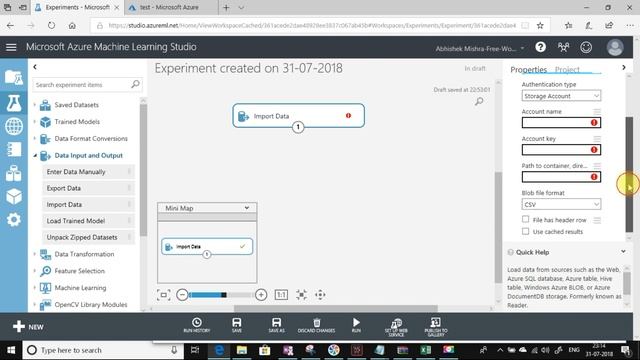Click the canvas search magnifier icon
The width and height of the screenshot is (640, 360).
[x=479, y=101]
